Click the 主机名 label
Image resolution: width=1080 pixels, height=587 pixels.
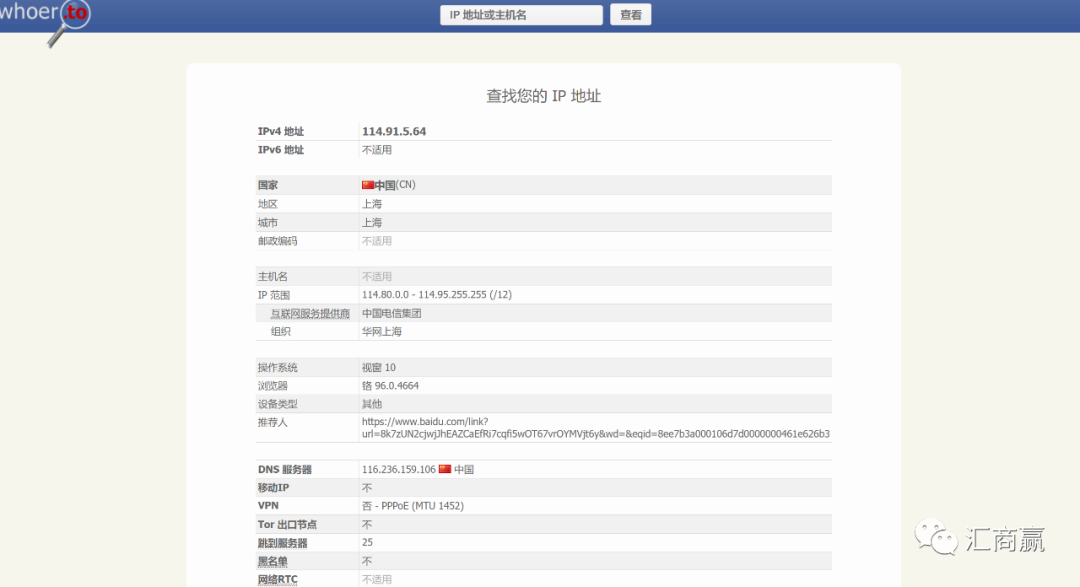(x=273, y=276)
